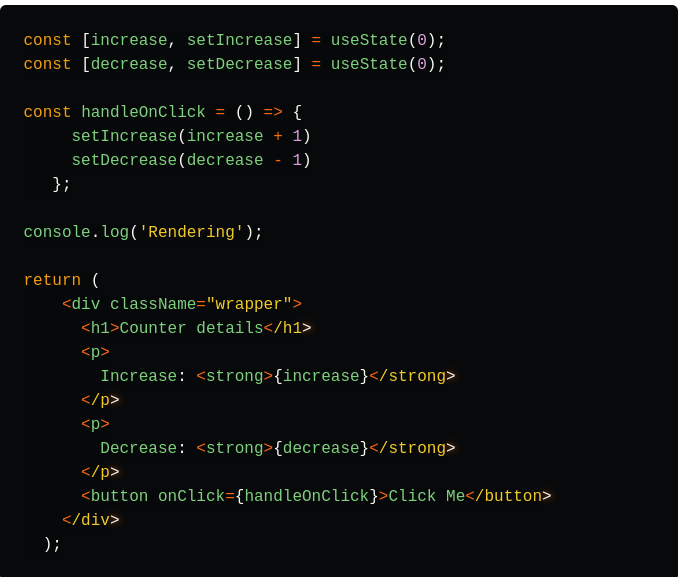Click useState on the increase declaration line
This screenshot has height=577, width=687.
(x=369, y=40)
